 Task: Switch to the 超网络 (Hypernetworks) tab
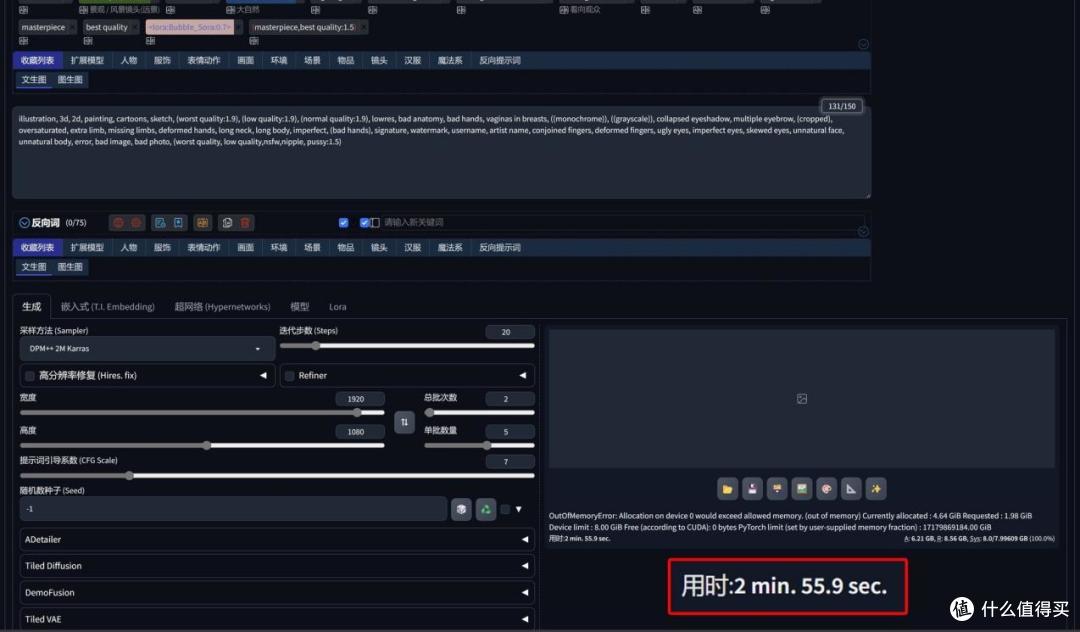point(222,307)
